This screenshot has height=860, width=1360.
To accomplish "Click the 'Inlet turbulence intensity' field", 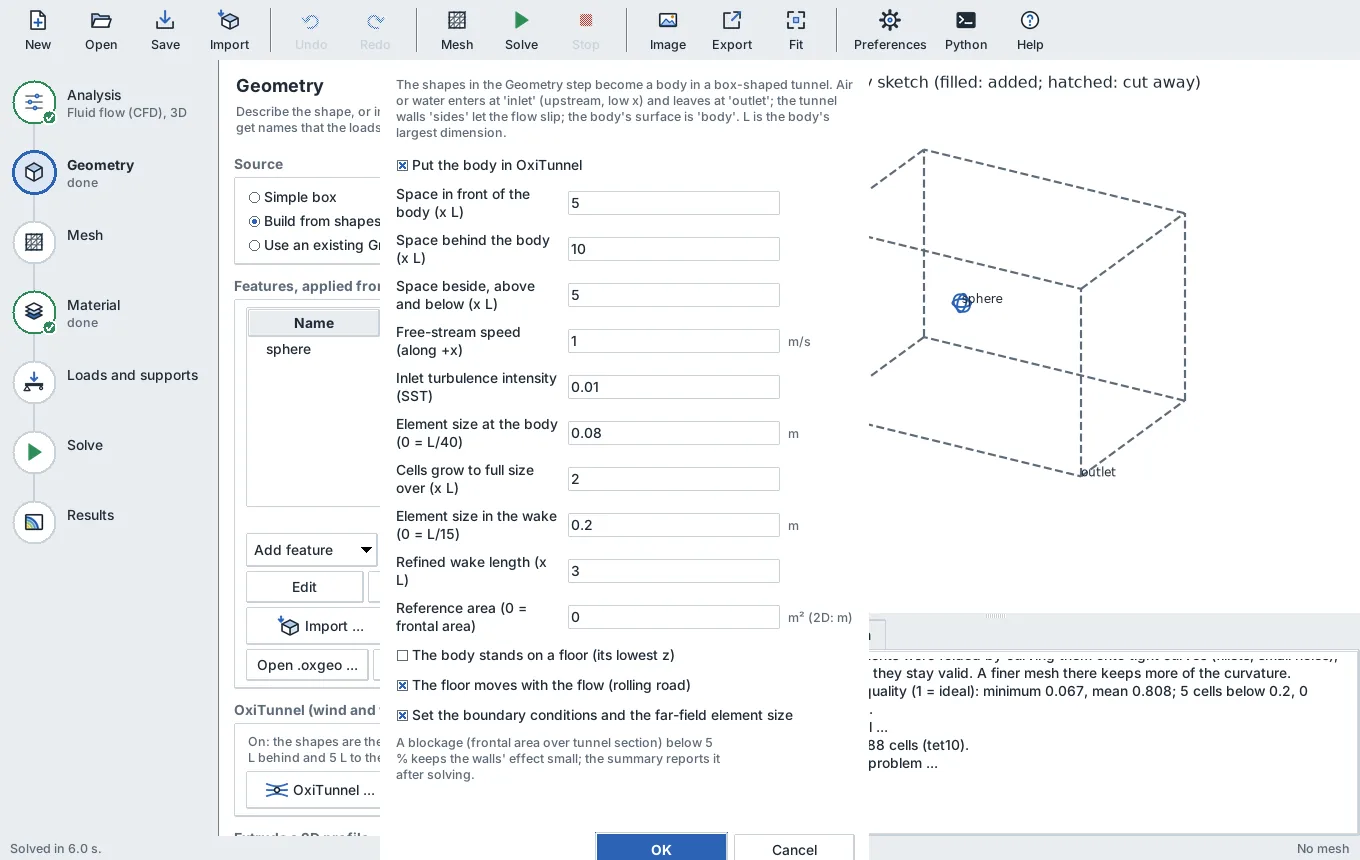I will click(673, 387).
